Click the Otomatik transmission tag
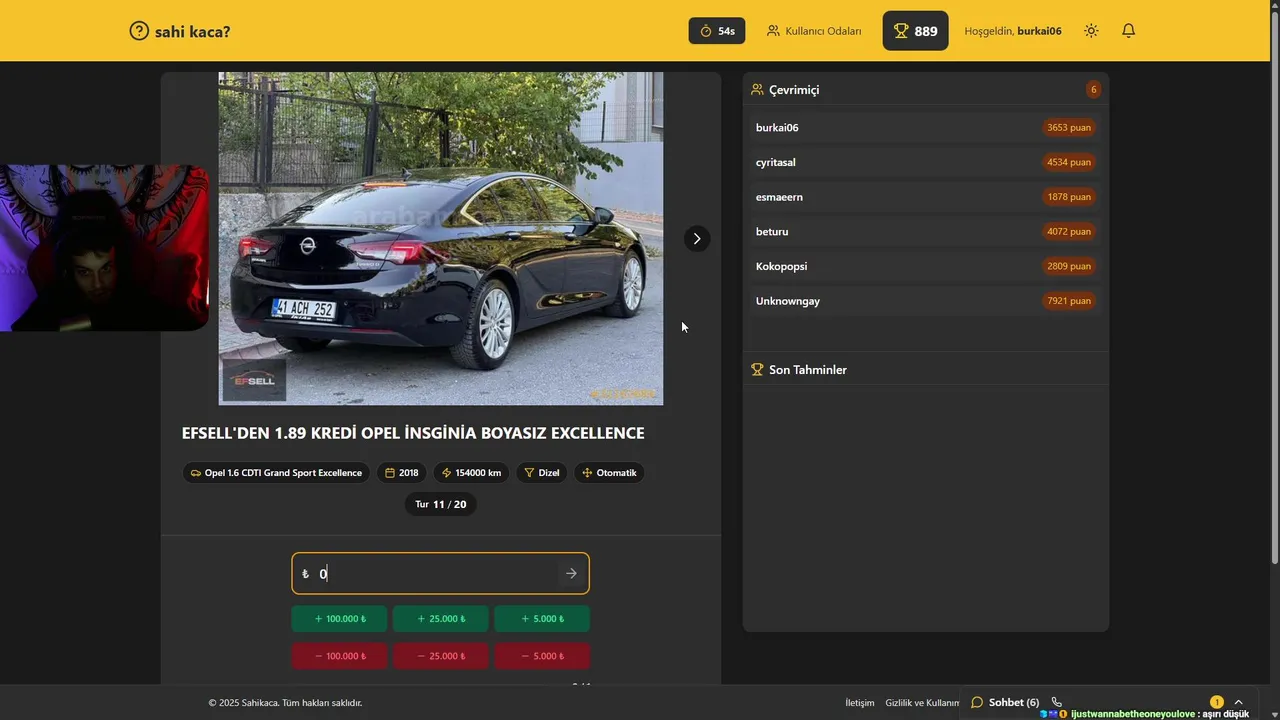The height and width of the screenshot is (720, 1280). click(609, 473)
